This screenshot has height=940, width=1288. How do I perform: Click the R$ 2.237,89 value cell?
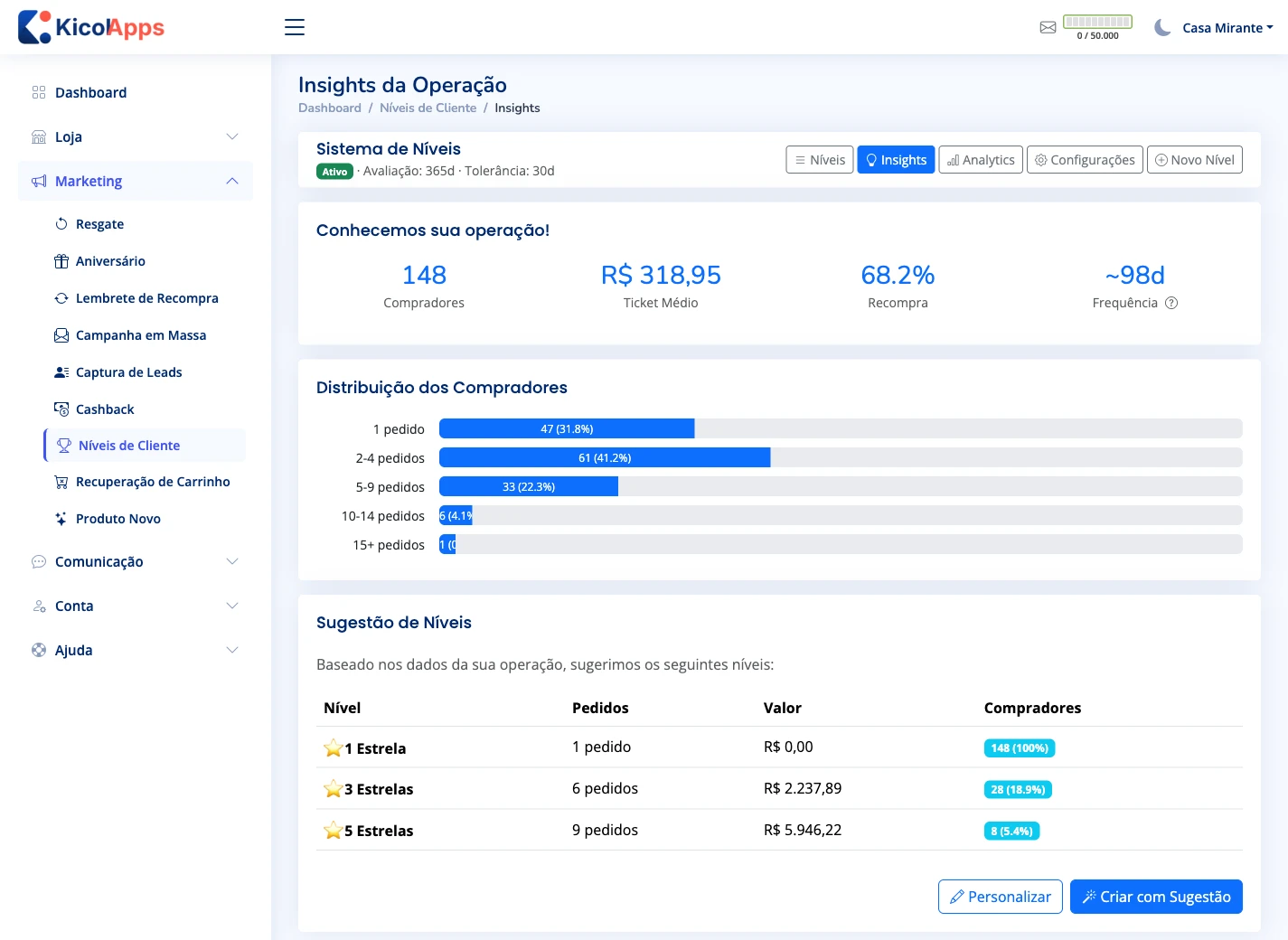(x=803, y=788)
